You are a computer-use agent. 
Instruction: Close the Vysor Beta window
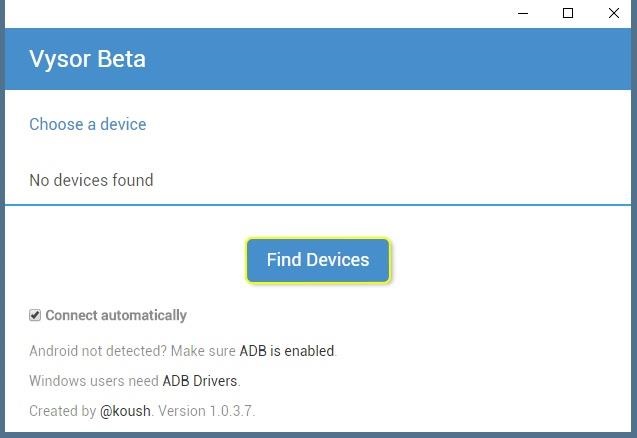pos(614,13)
